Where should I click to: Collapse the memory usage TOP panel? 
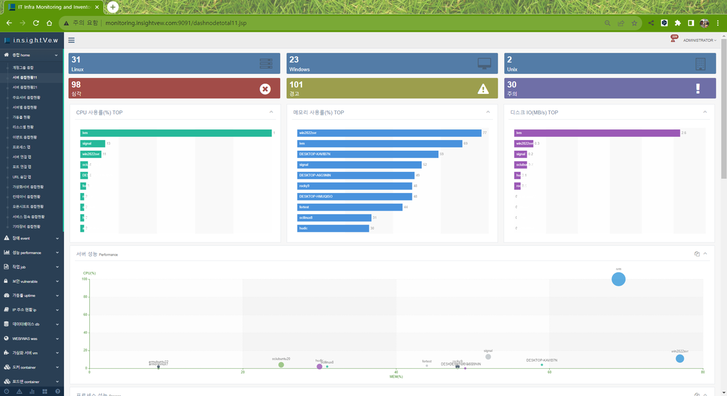(x=488, y=112)
